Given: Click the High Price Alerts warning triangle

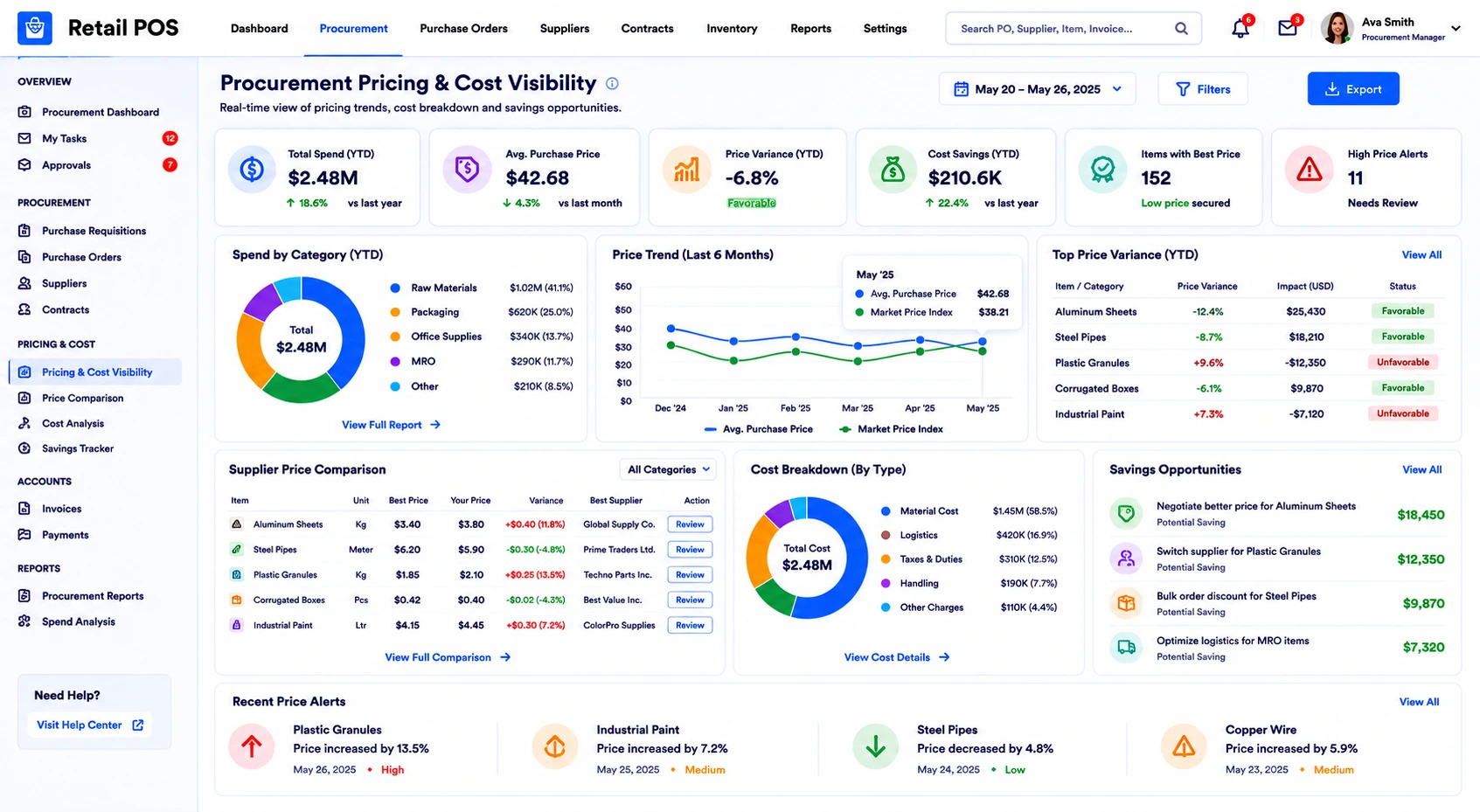Looking at the screenshot, I should click(x=1309, y=169).
